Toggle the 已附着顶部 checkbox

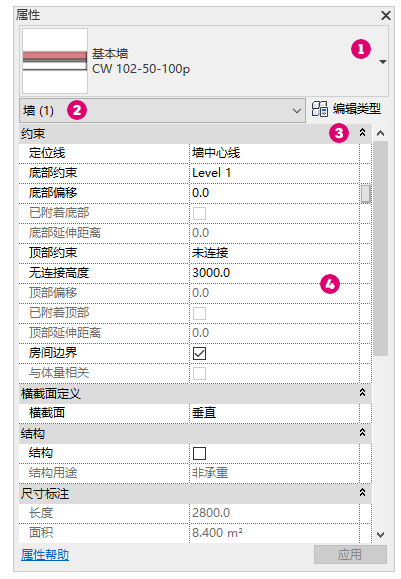pos(199,314)
